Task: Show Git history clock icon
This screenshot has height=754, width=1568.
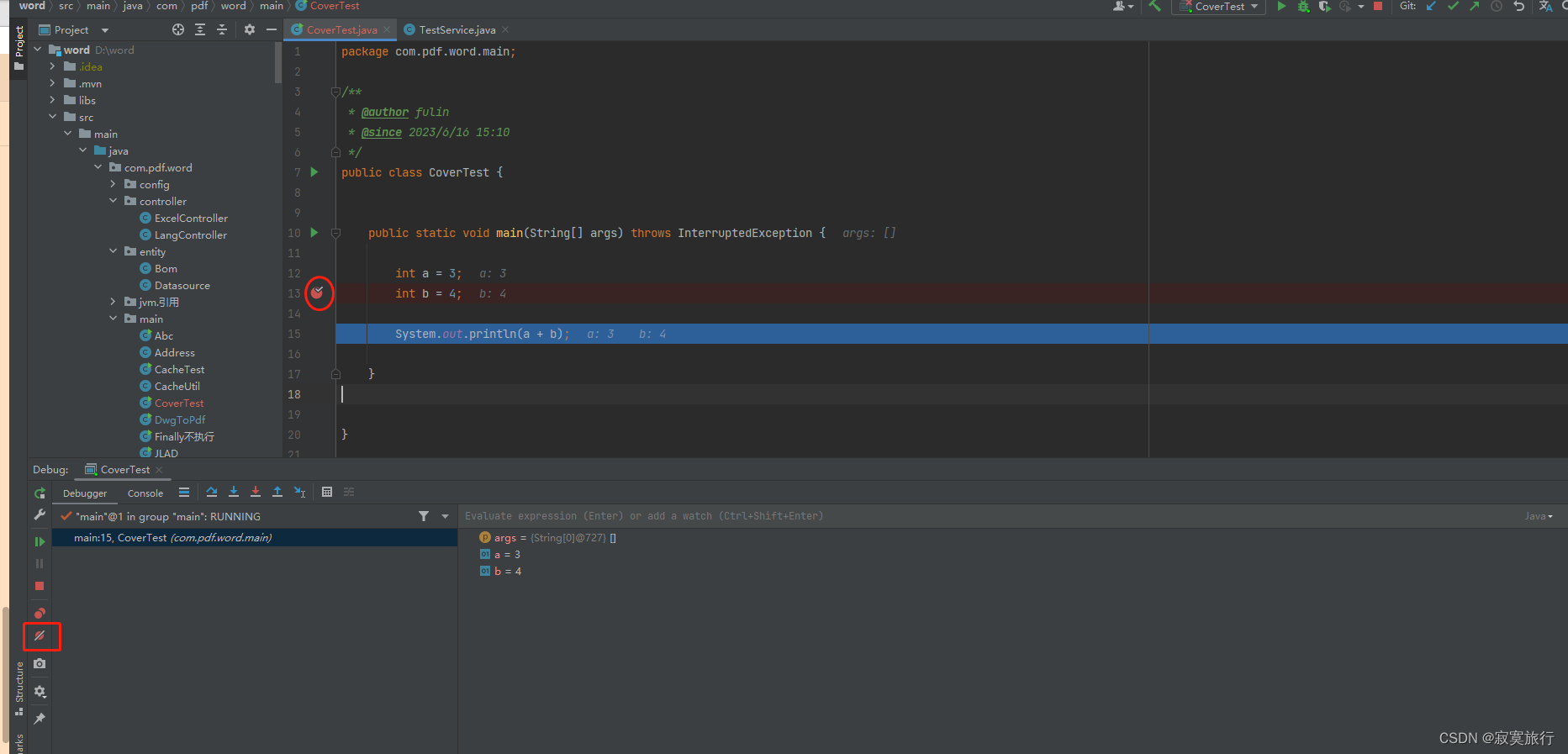Action: pyautogui.click(x=1497, y=7)
